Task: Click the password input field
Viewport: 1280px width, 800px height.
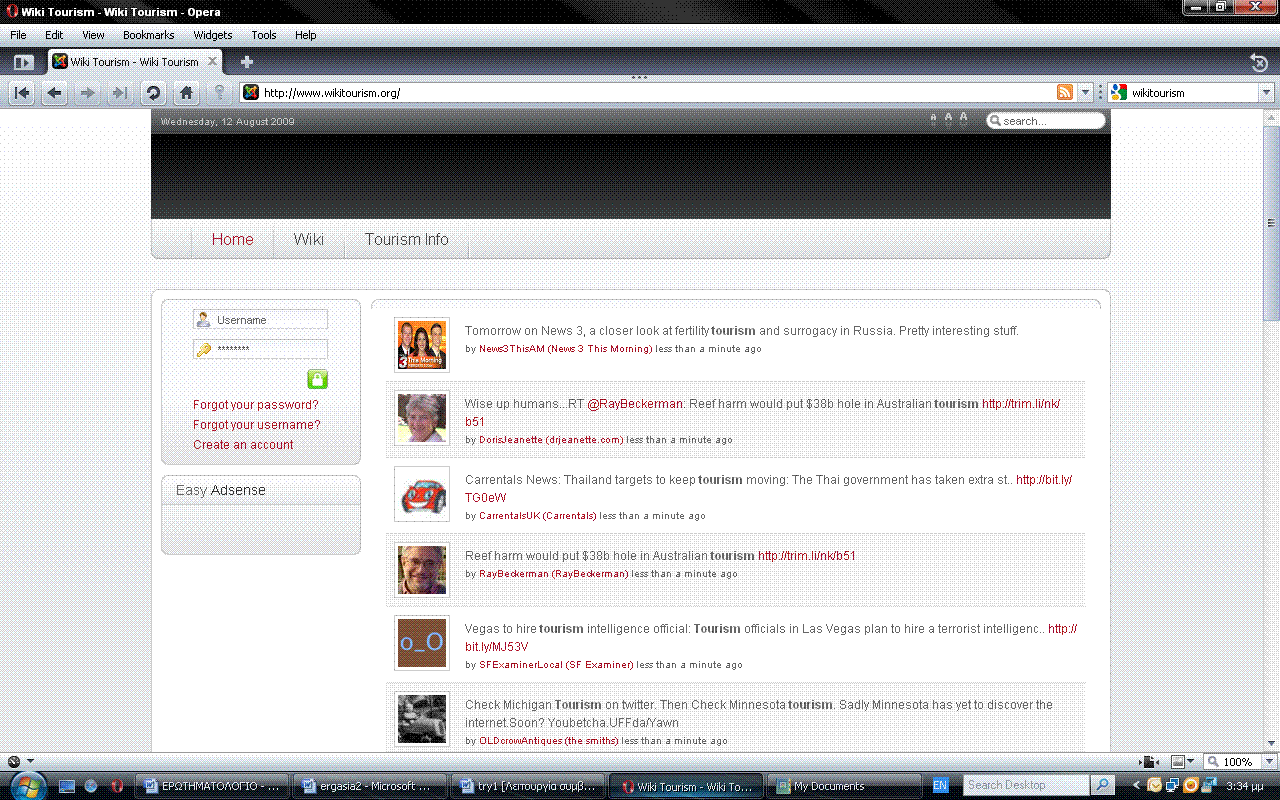Action: pos(261,350)
